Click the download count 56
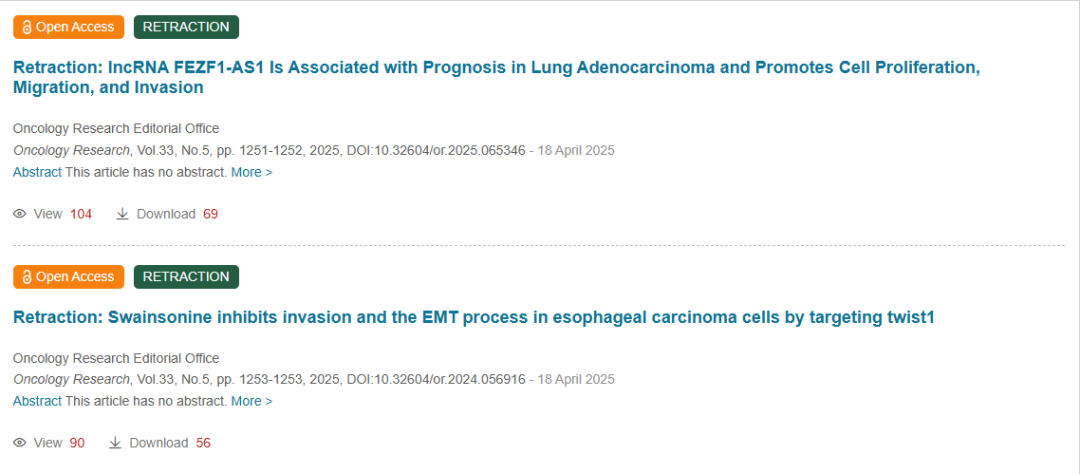 [x=203, y=443]
